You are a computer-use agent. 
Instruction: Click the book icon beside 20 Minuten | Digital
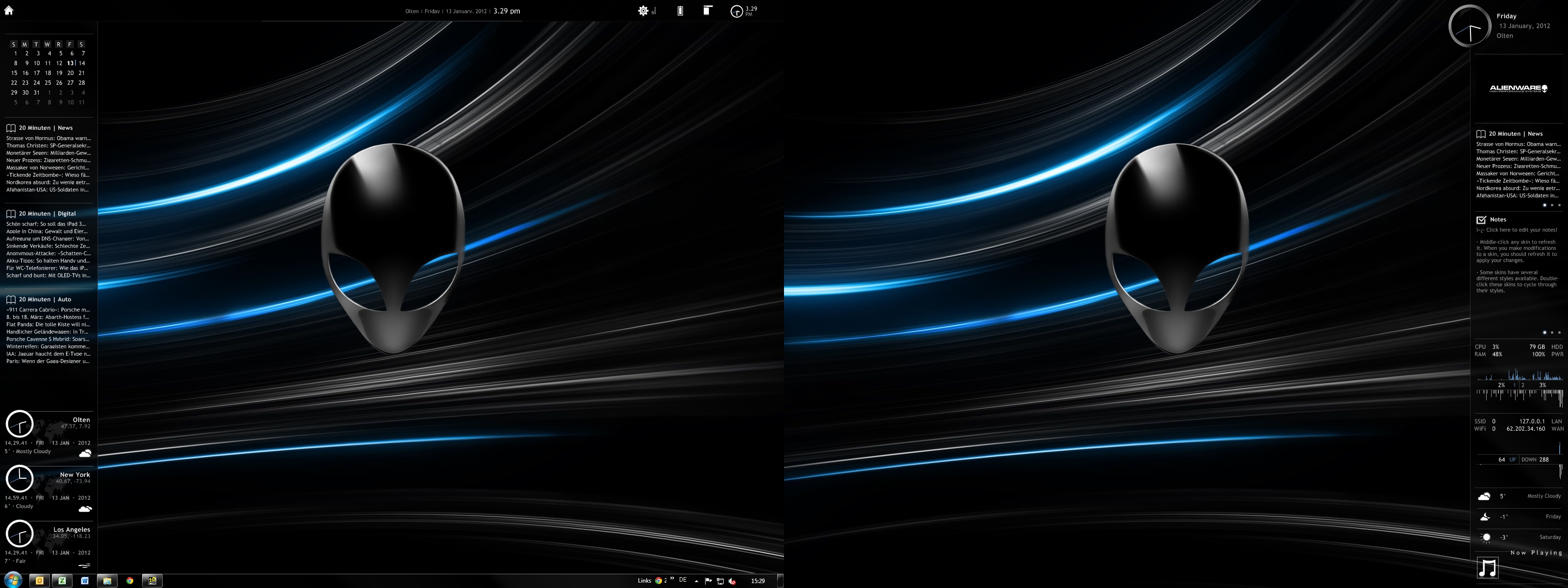(x=11, y=214)
